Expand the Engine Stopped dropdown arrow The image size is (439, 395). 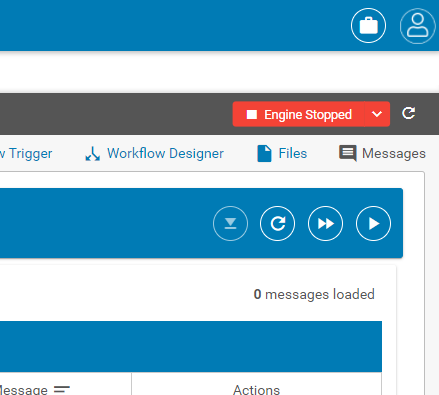point(377,114)
